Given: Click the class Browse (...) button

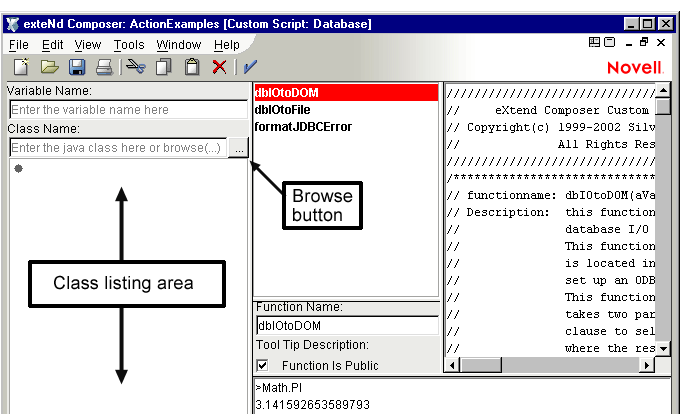Looking at the screenshot, I should [x=239, y=148].
